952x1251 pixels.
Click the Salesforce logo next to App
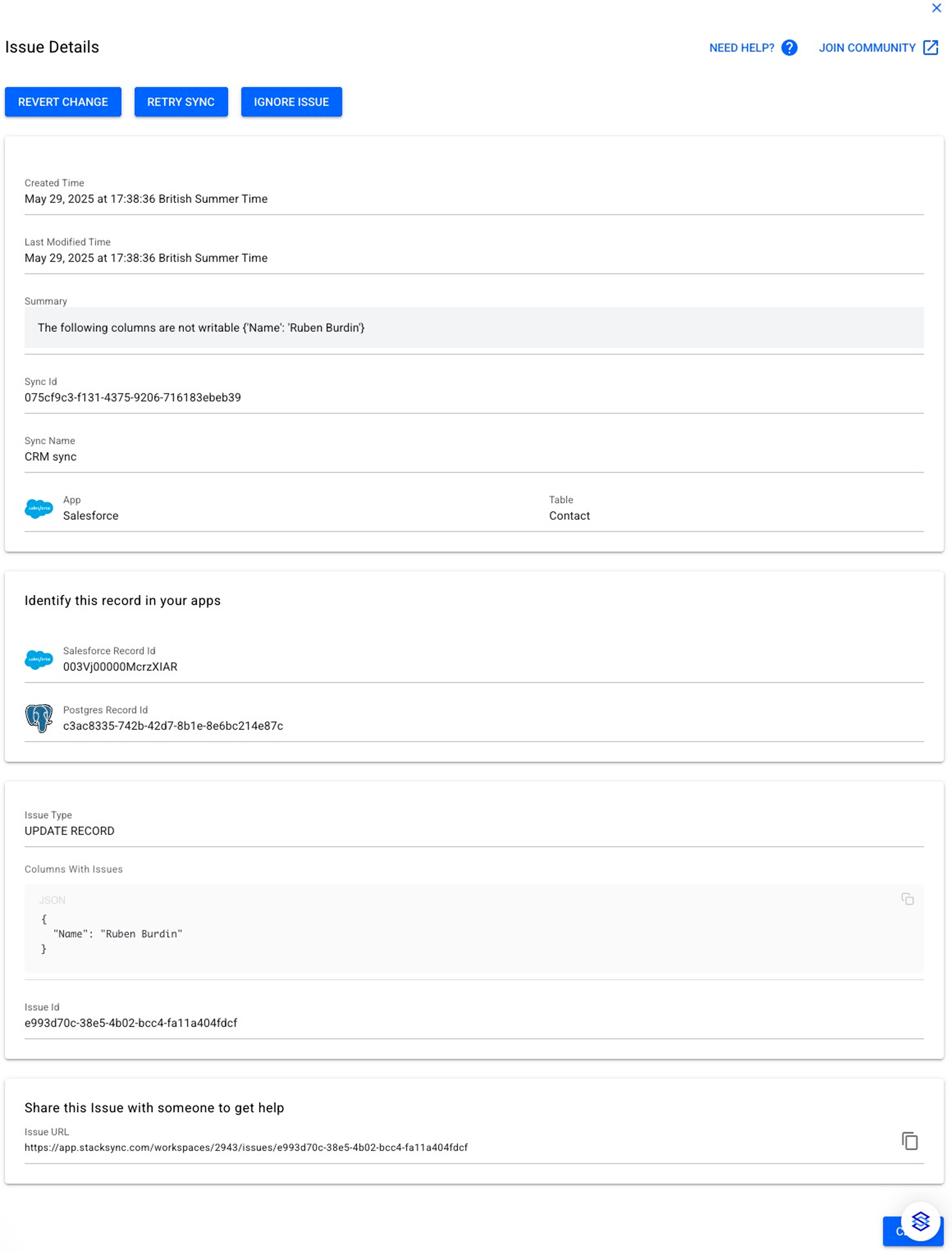point(39,508)
